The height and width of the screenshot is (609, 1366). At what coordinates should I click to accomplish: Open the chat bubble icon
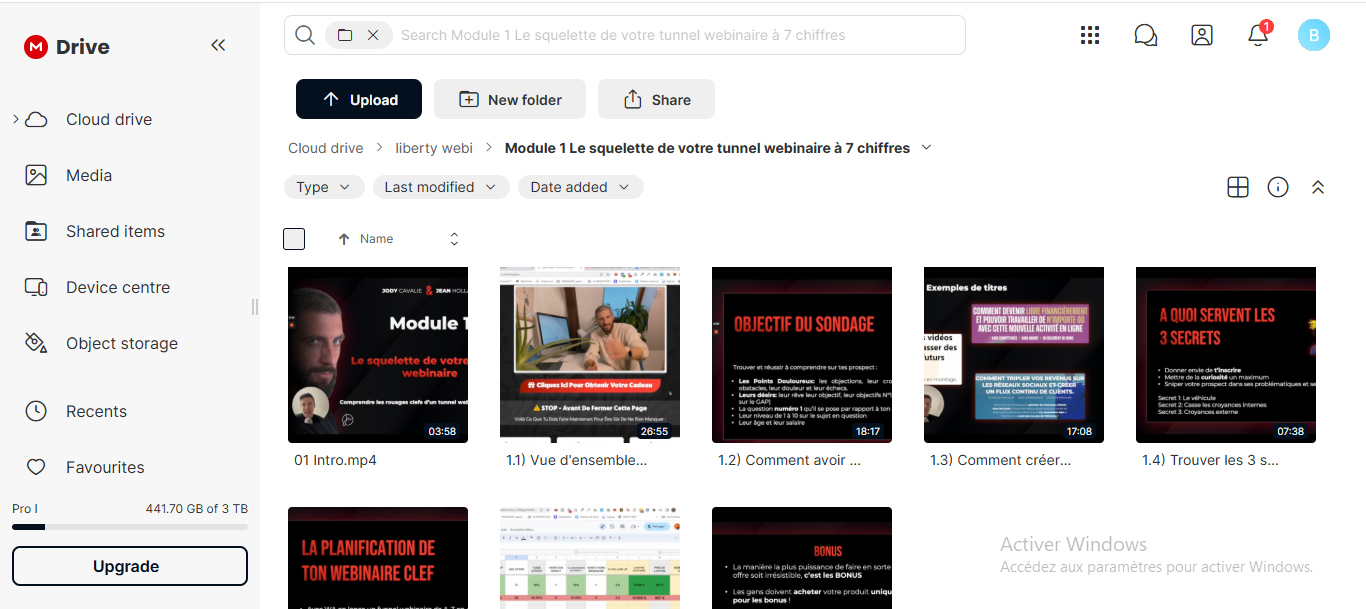(x=1146, y=35)
